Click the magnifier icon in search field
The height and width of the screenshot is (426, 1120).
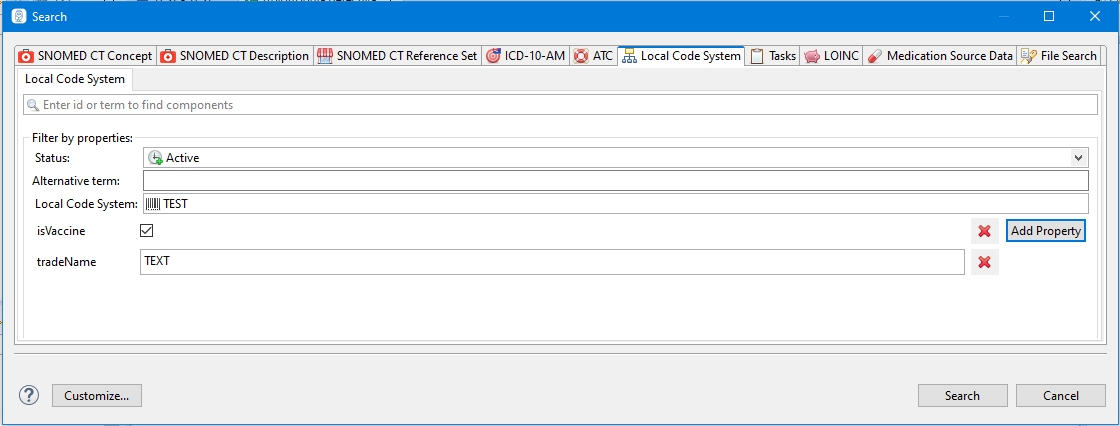tap(33, 105)
